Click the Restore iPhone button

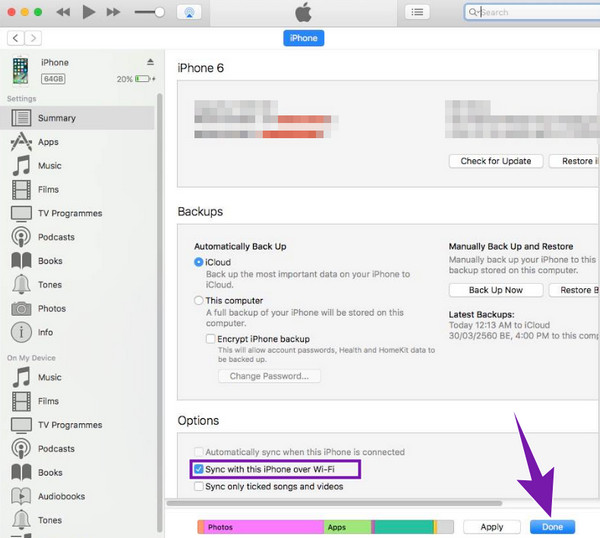point(575,161)
